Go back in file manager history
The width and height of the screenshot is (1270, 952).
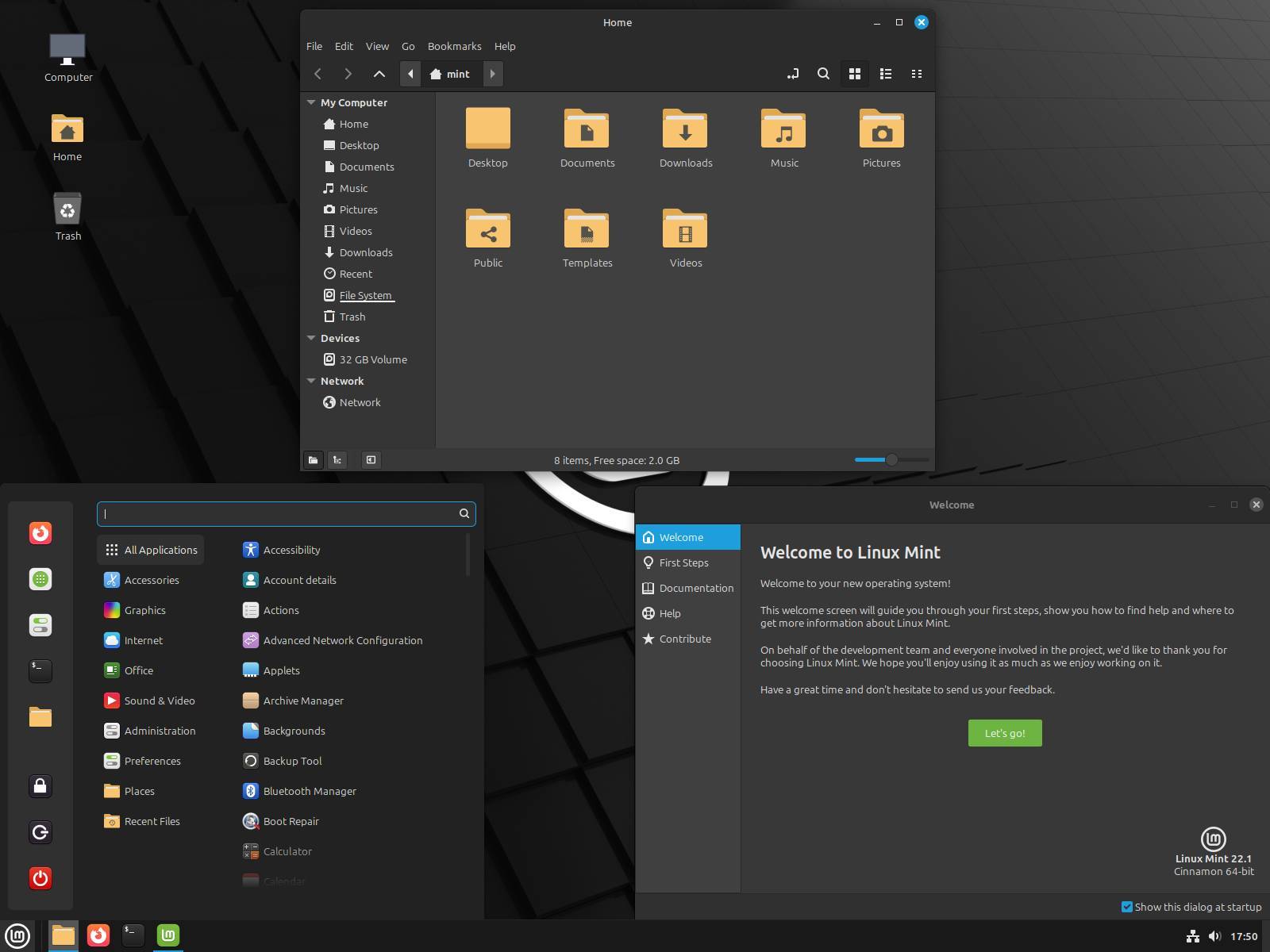[x=318, y=74]
